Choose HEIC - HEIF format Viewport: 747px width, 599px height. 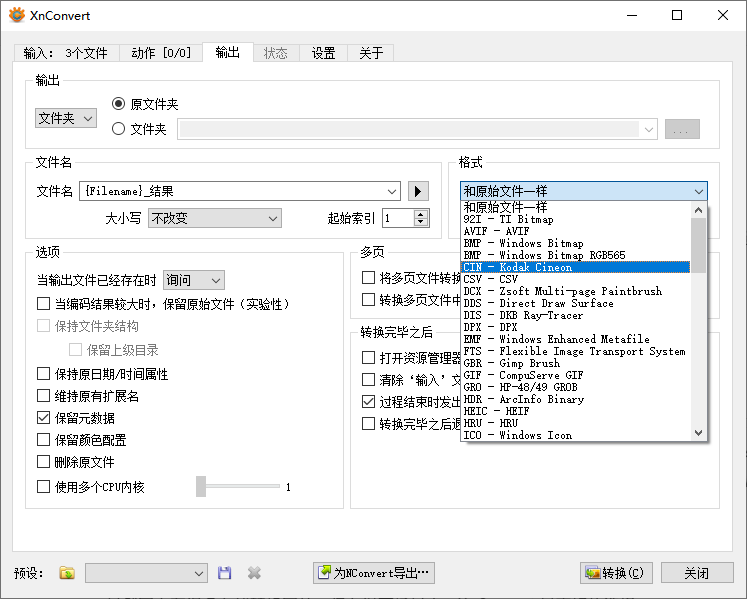[x=575, y=411]
